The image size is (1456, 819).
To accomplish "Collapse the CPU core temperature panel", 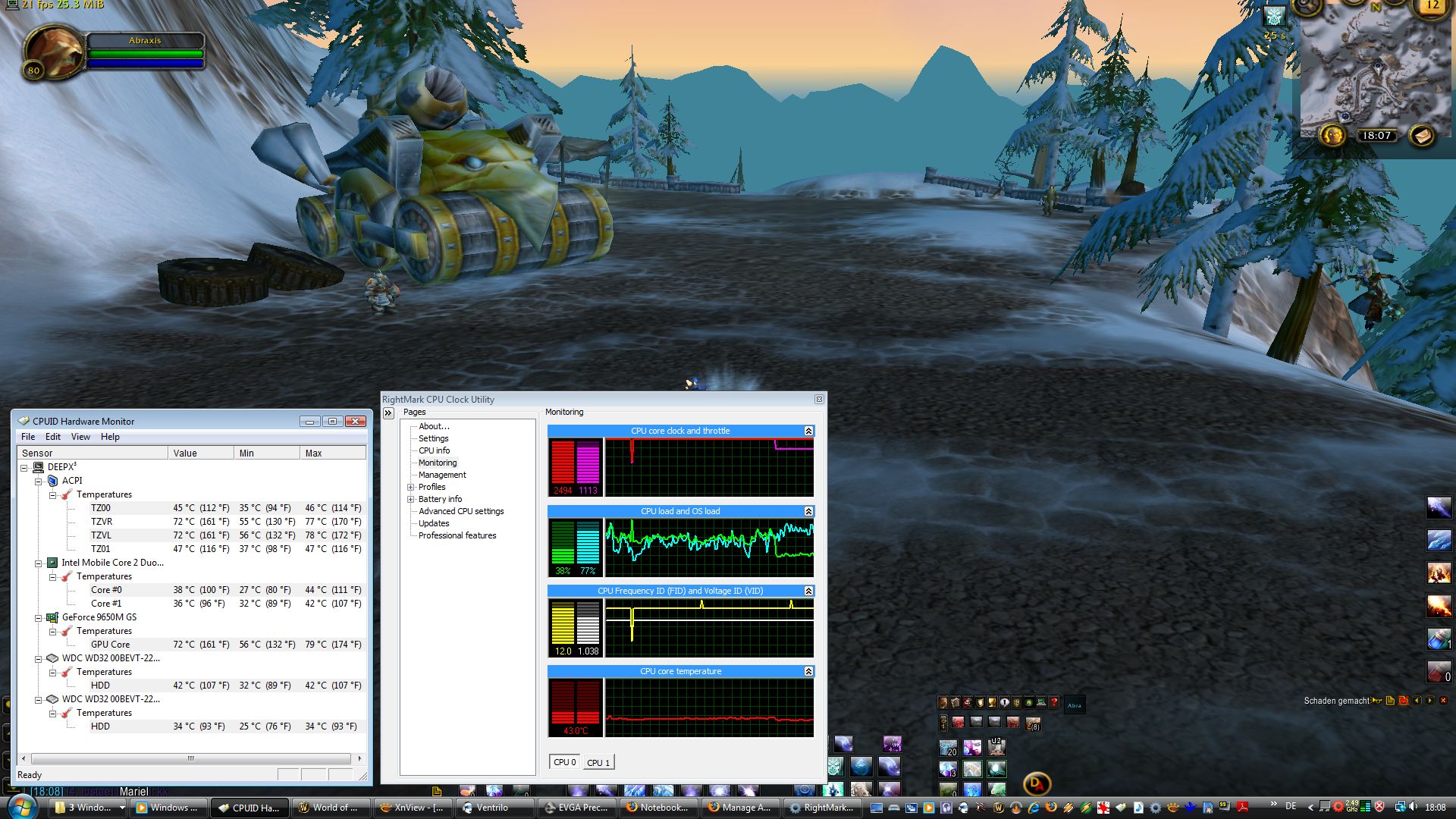I will (x=808, y=671).
